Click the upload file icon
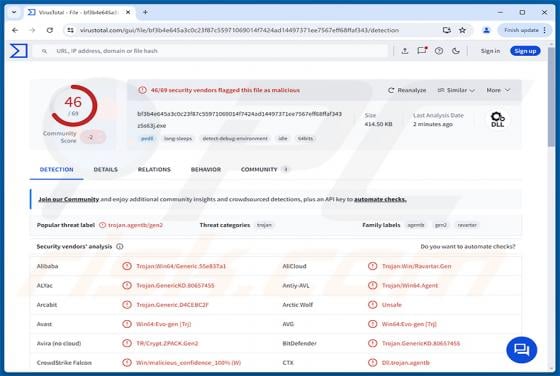Image resolution: width=560 pixels, height=376 pixels. (x=405, y=51)
